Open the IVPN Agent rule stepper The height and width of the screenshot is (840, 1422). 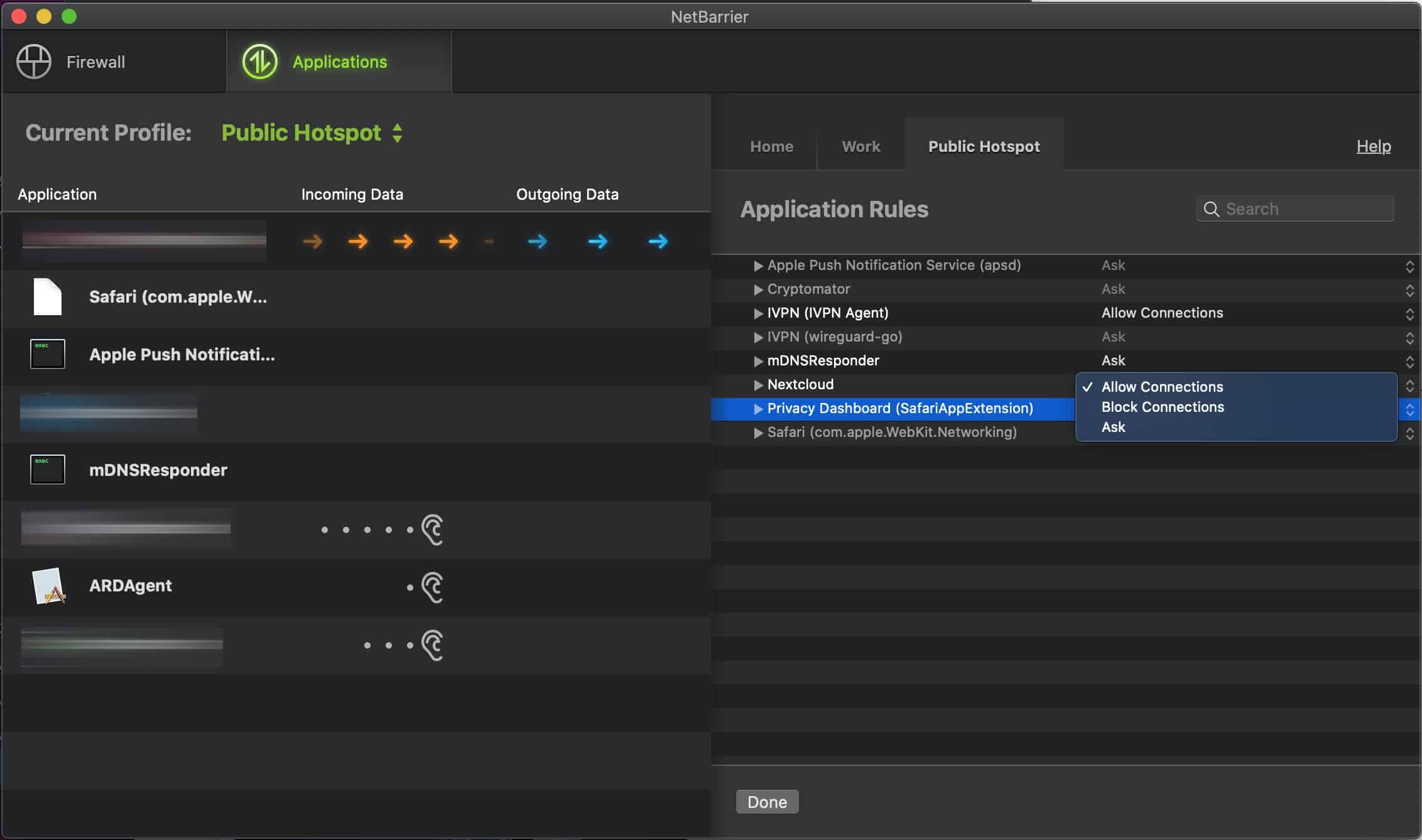pos(1409,314)
